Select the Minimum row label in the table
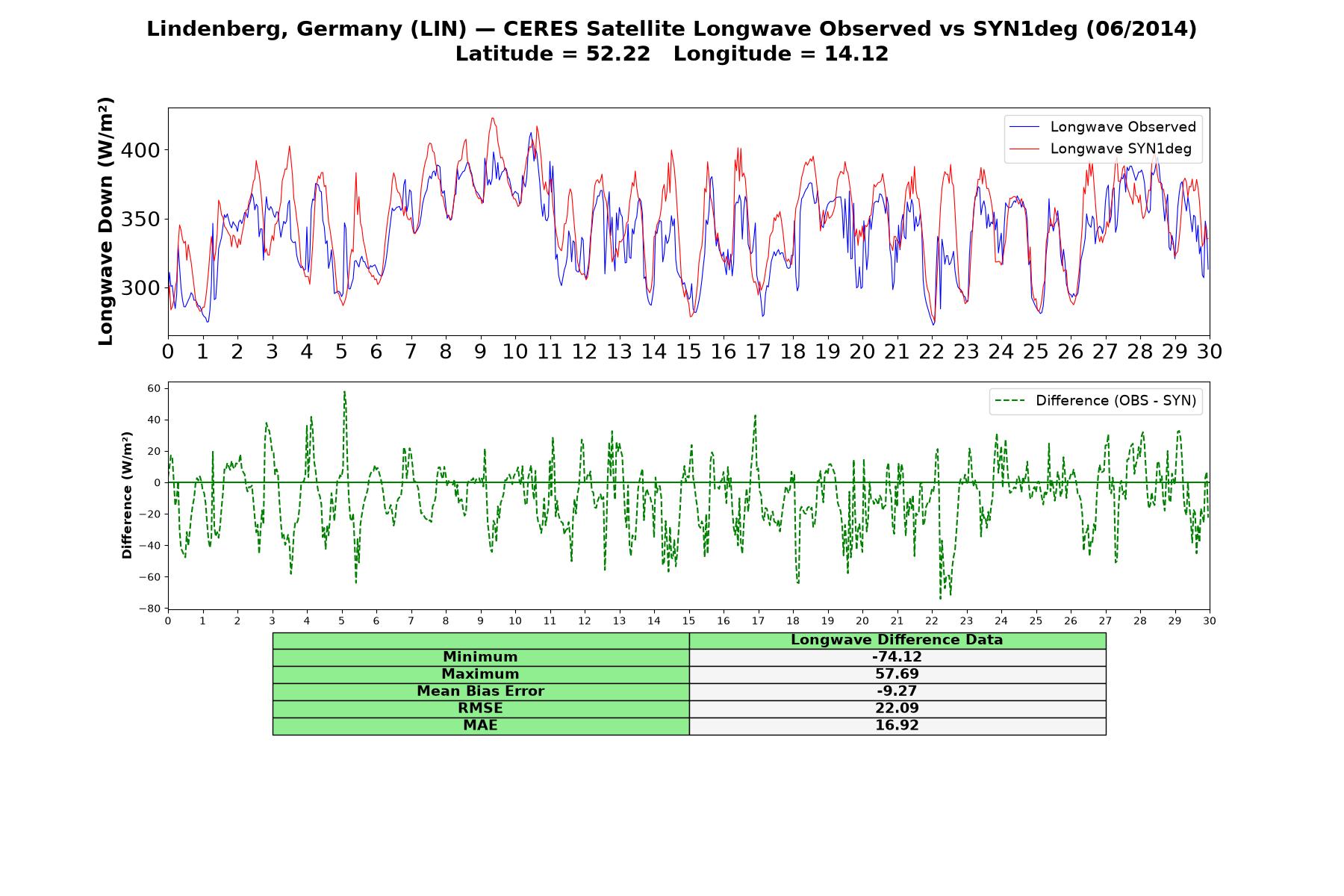Screen dimensions: 1344x896 [x=480, y=657]
